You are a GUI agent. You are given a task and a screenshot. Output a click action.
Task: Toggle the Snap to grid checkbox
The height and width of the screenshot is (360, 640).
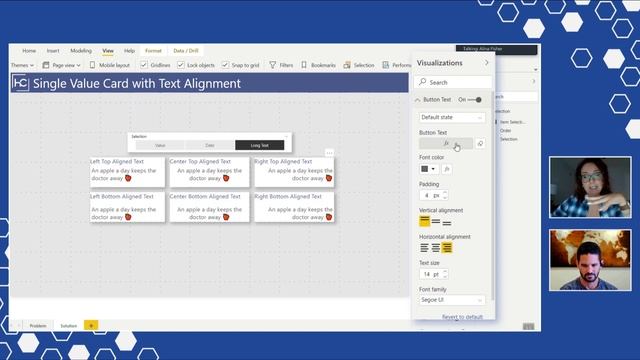[225, 65]
